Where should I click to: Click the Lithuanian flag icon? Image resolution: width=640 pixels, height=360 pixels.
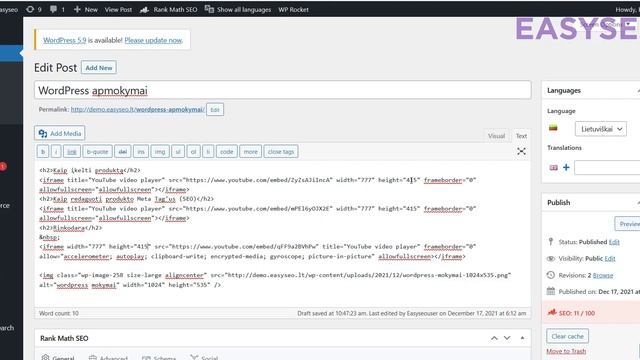click(x=553, y=128)
